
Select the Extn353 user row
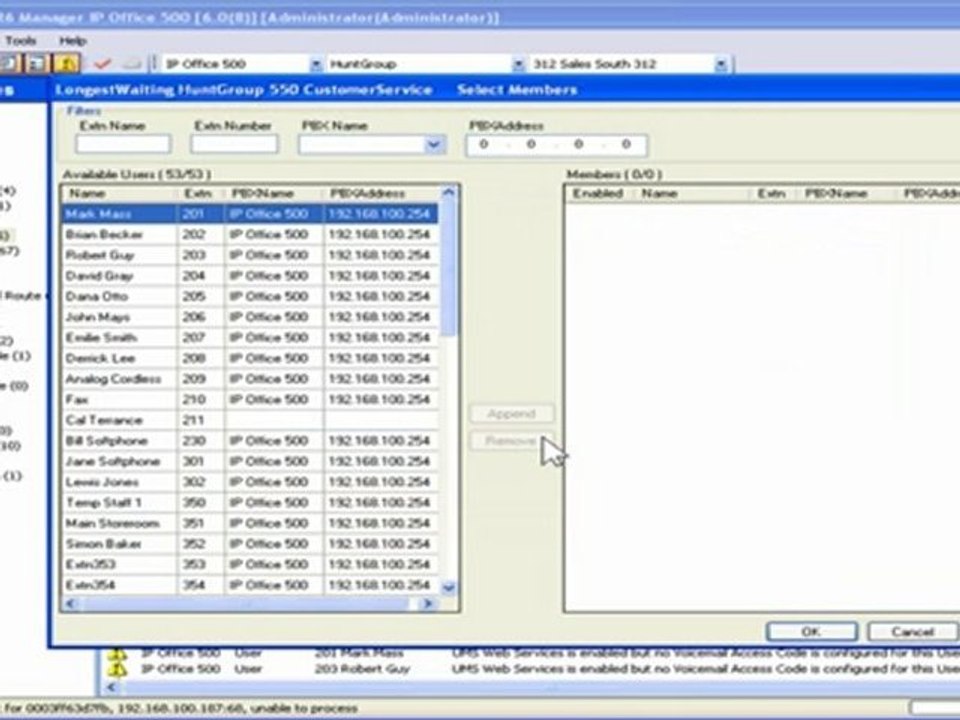pos(250,564)
